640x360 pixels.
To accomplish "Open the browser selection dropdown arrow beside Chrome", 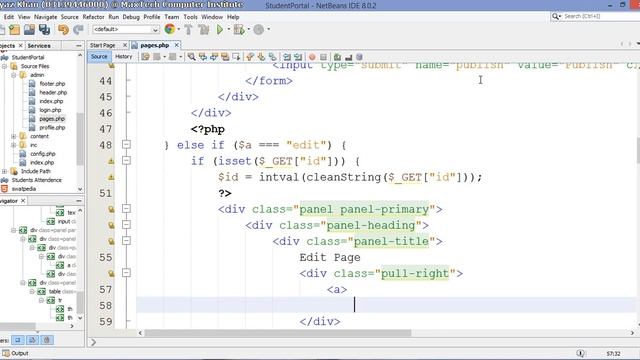I will tap(179, 29).
